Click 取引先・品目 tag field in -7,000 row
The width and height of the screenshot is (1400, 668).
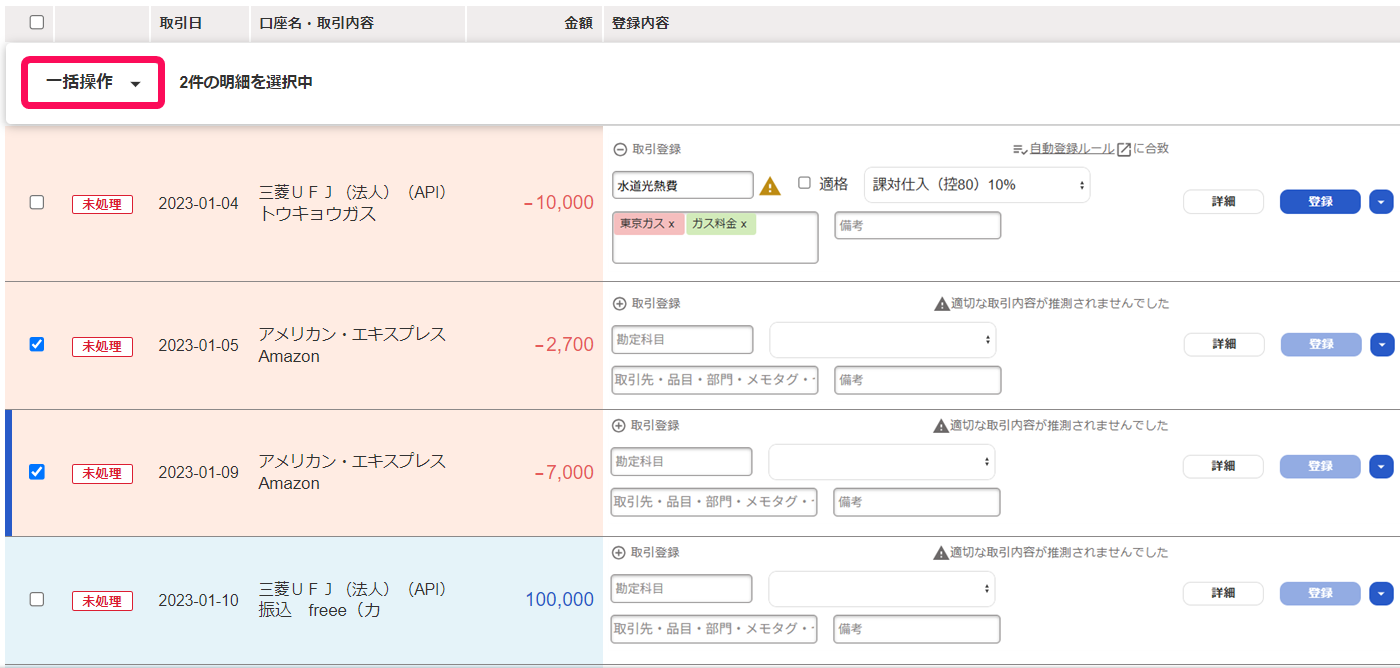714,502
